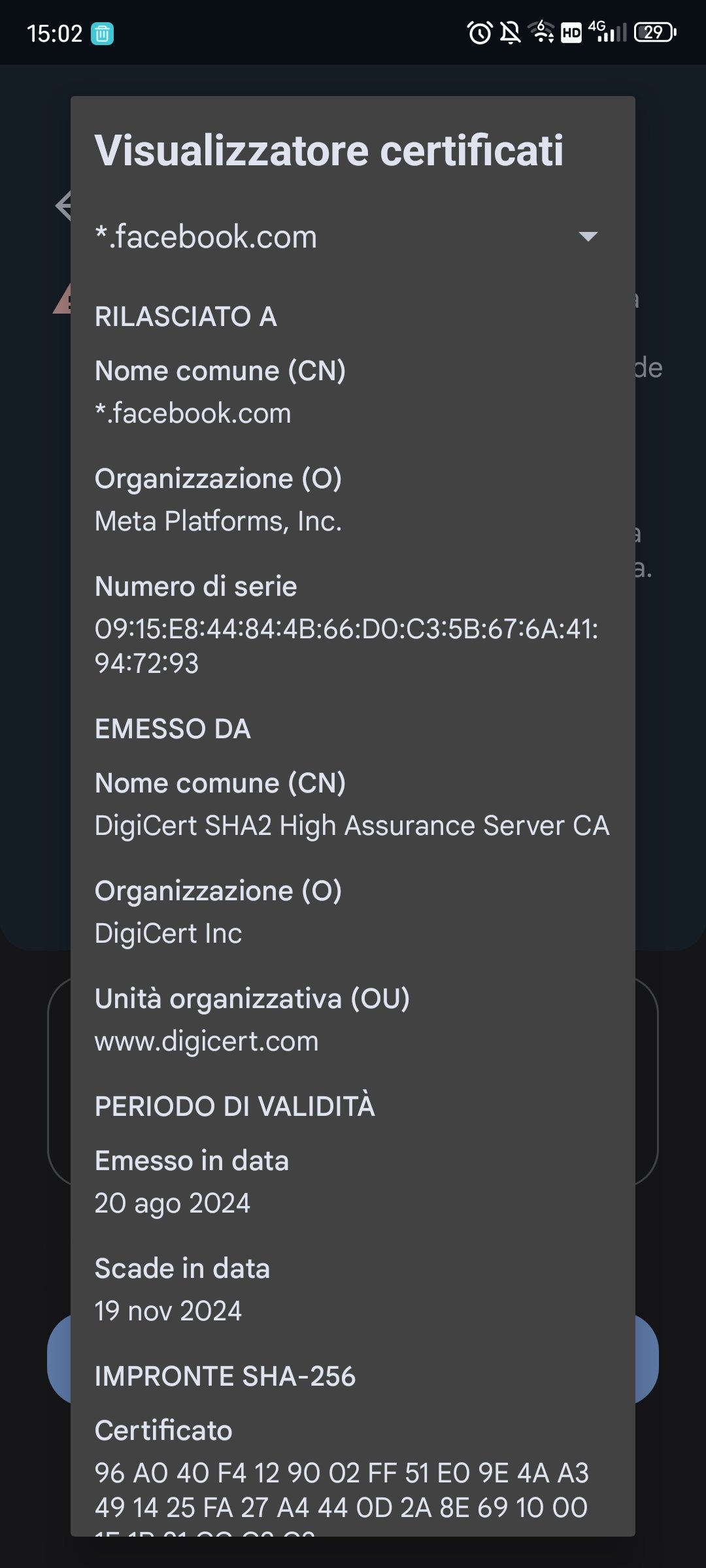
Task: Tap the 4G signal strength icon
Action: pyautogui.click(x=607, y=31)
